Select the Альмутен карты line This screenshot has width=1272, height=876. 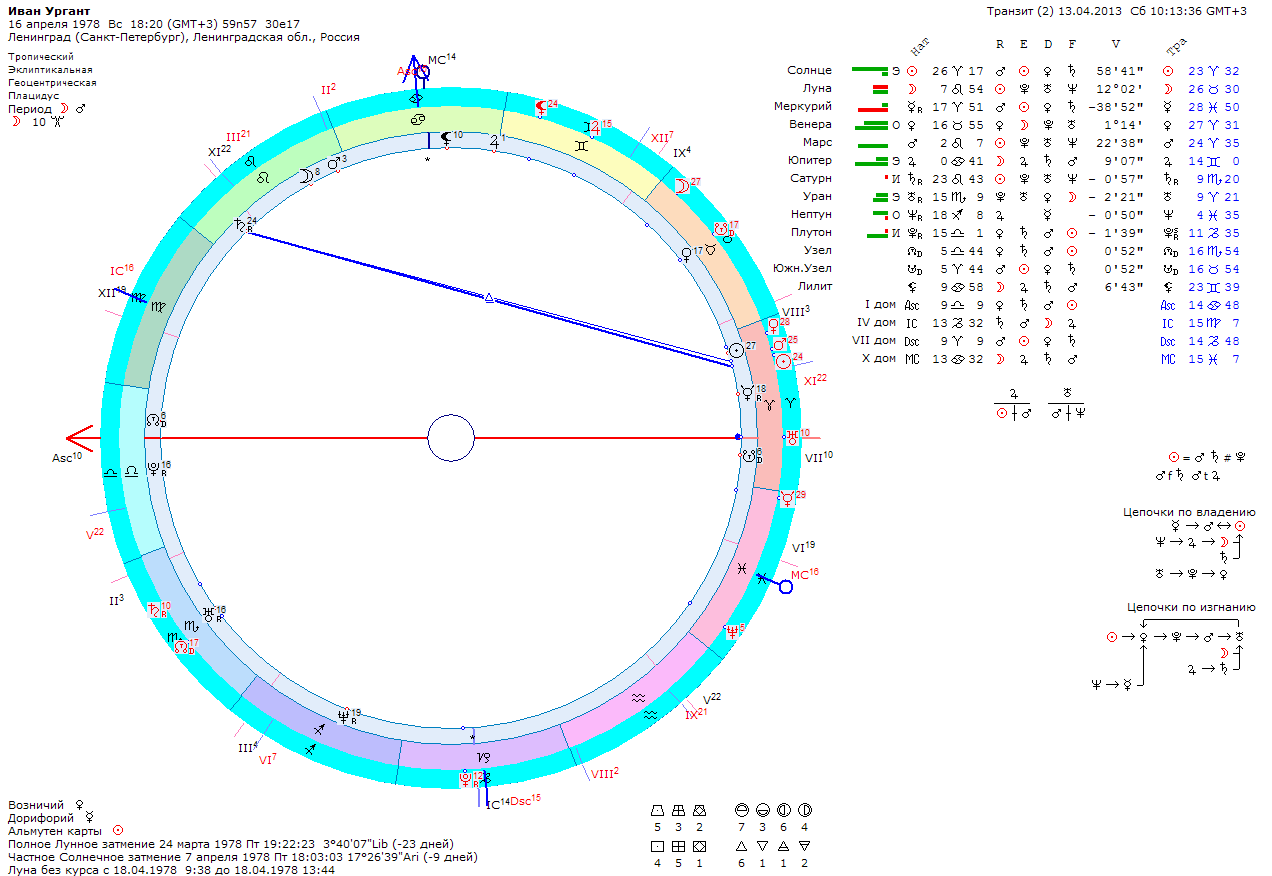point(66,830)
